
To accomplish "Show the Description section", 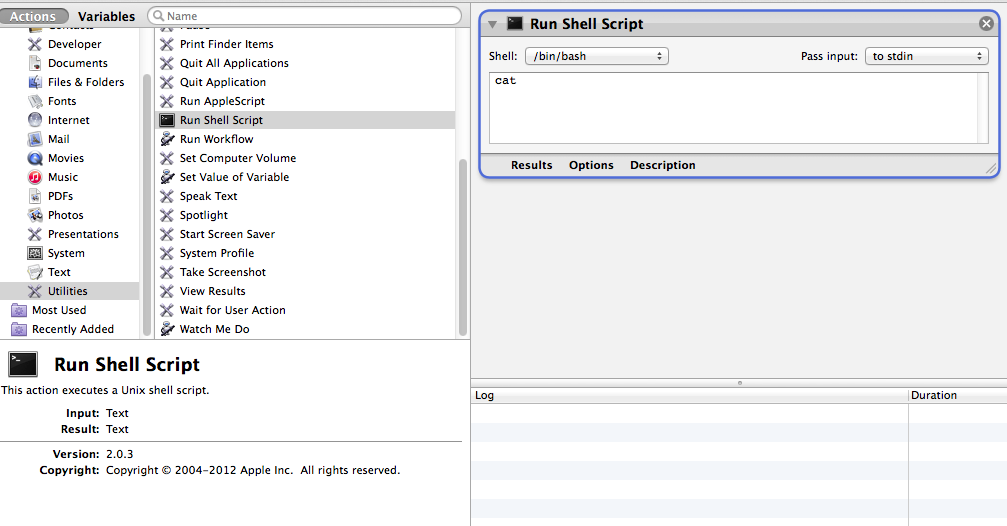I will click(662, 165).
